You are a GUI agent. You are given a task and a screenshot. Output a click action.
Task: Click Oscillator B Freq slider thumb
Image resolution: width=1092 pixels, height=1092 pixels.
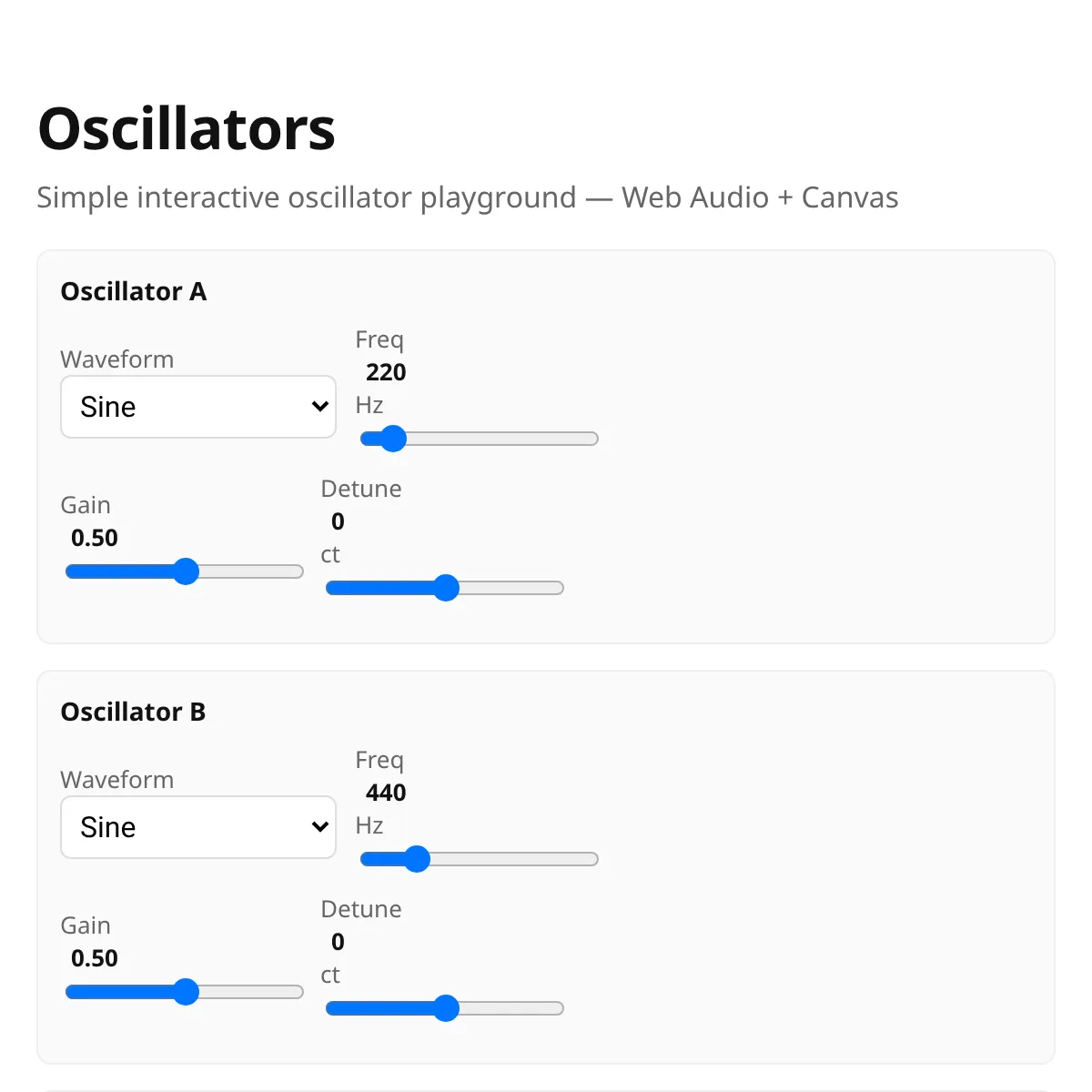click(416, 859)
